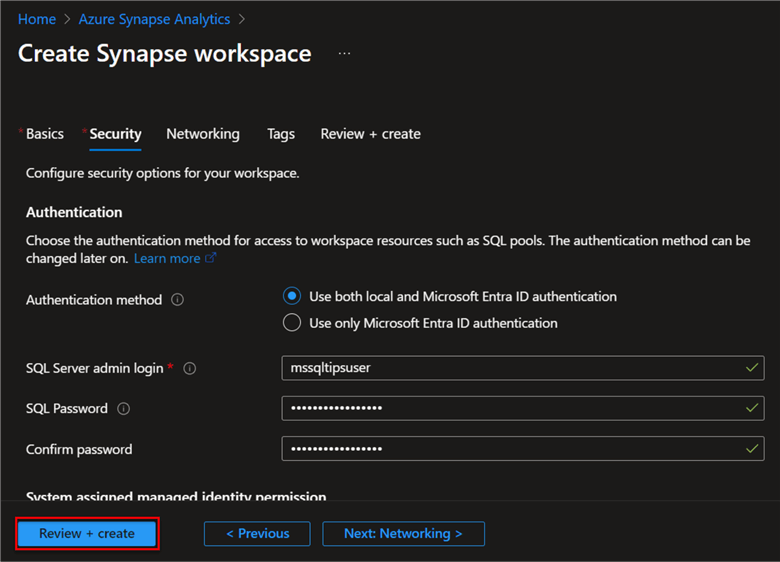
Task: Click info icon beside SQL Server admin login
Action: (190, 368)
